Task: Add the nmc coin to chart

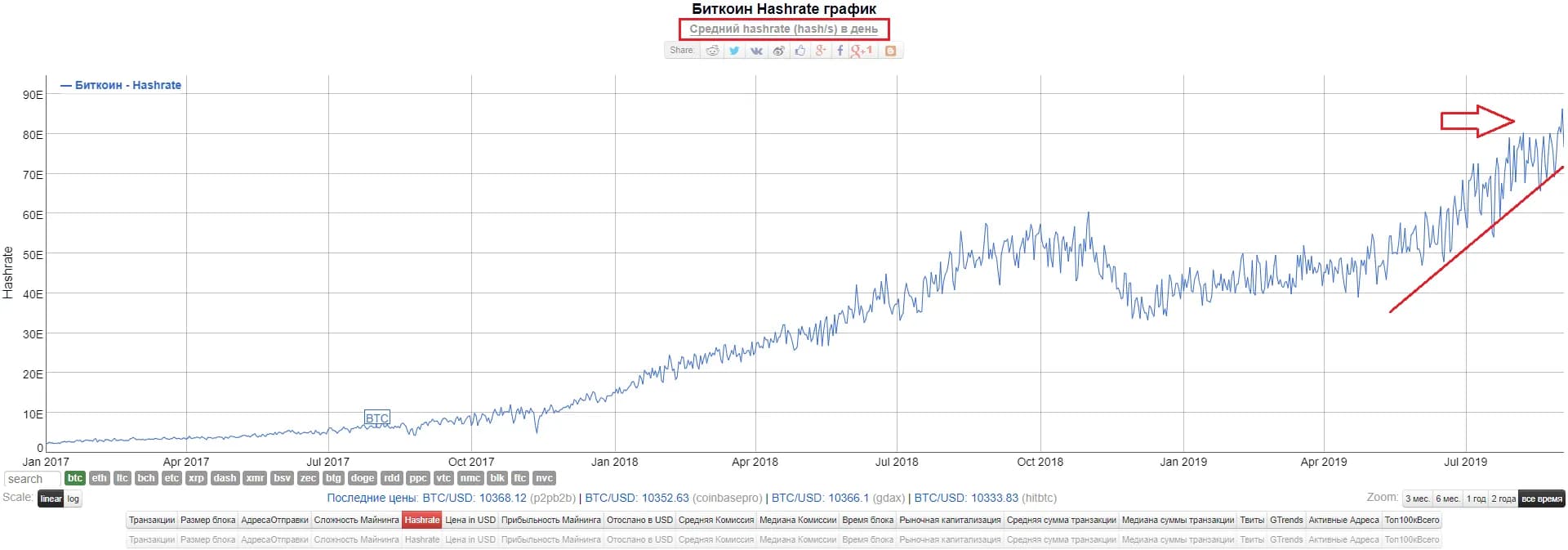Action: (470, 478)
